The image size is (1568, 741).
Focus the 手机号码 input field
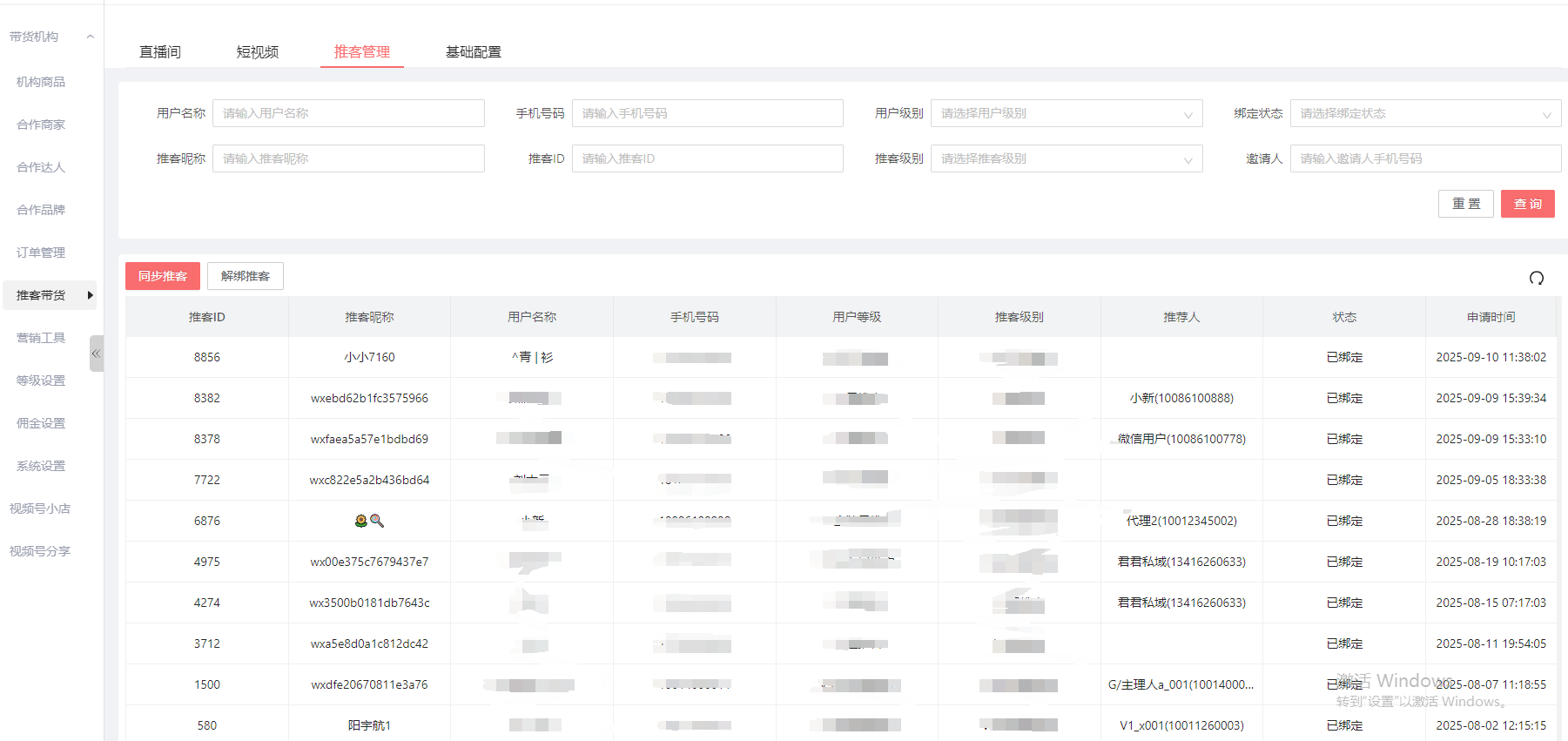707,113
